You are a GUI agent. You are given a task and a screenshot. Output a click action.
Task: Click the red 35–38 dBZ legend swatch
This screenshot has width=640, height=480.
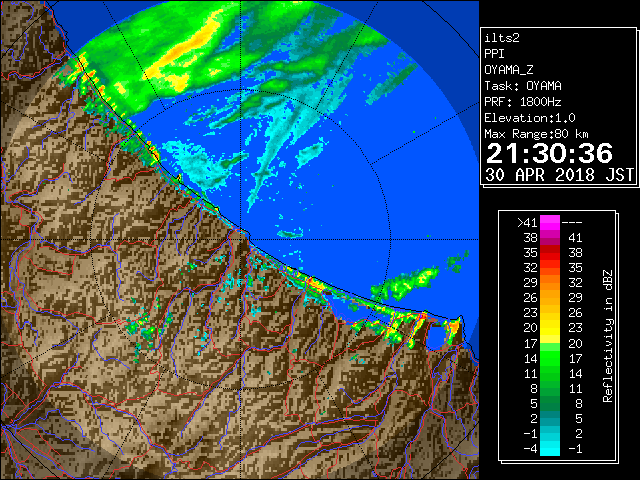pyautogui.click(x=550, y=253)
